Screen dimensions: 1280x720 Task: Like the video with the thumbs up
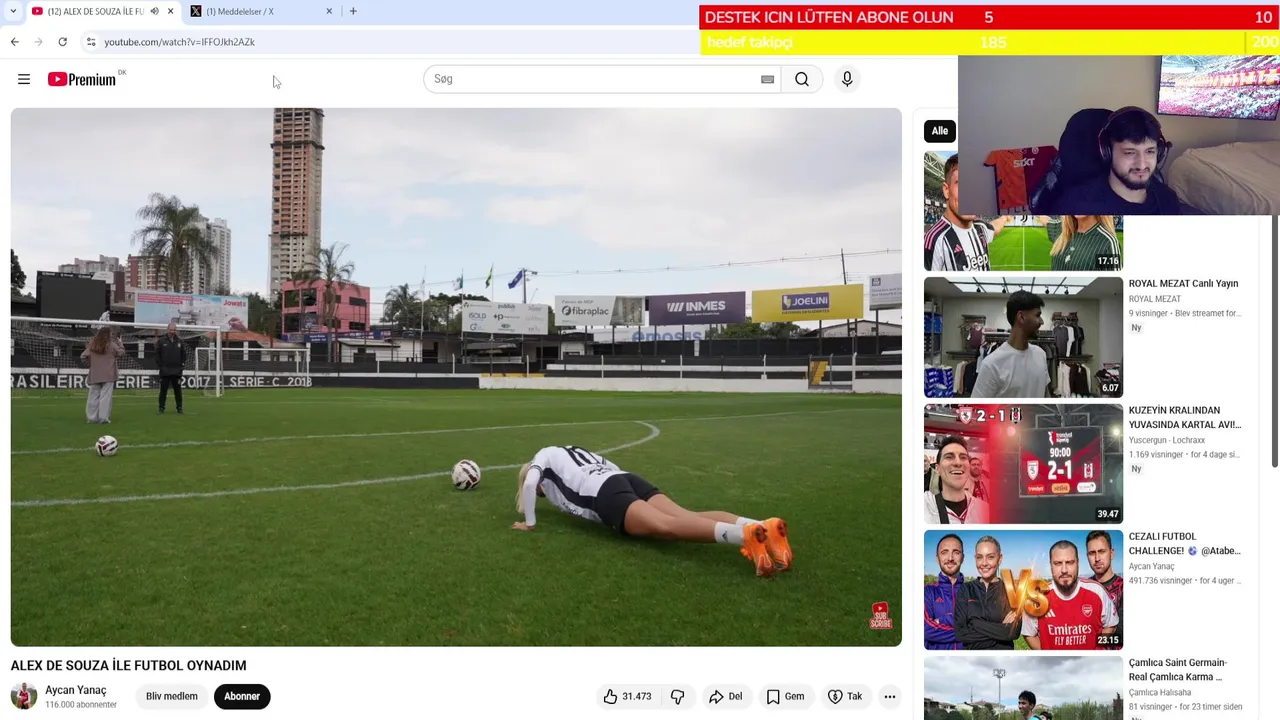[x=627, y=696]
